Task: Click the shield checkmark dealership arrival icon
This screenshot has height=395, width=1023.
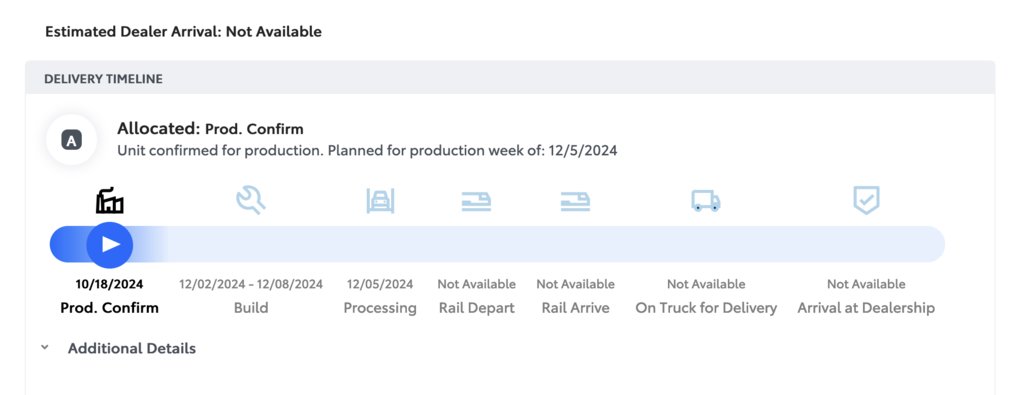Action: pos(866,200)
